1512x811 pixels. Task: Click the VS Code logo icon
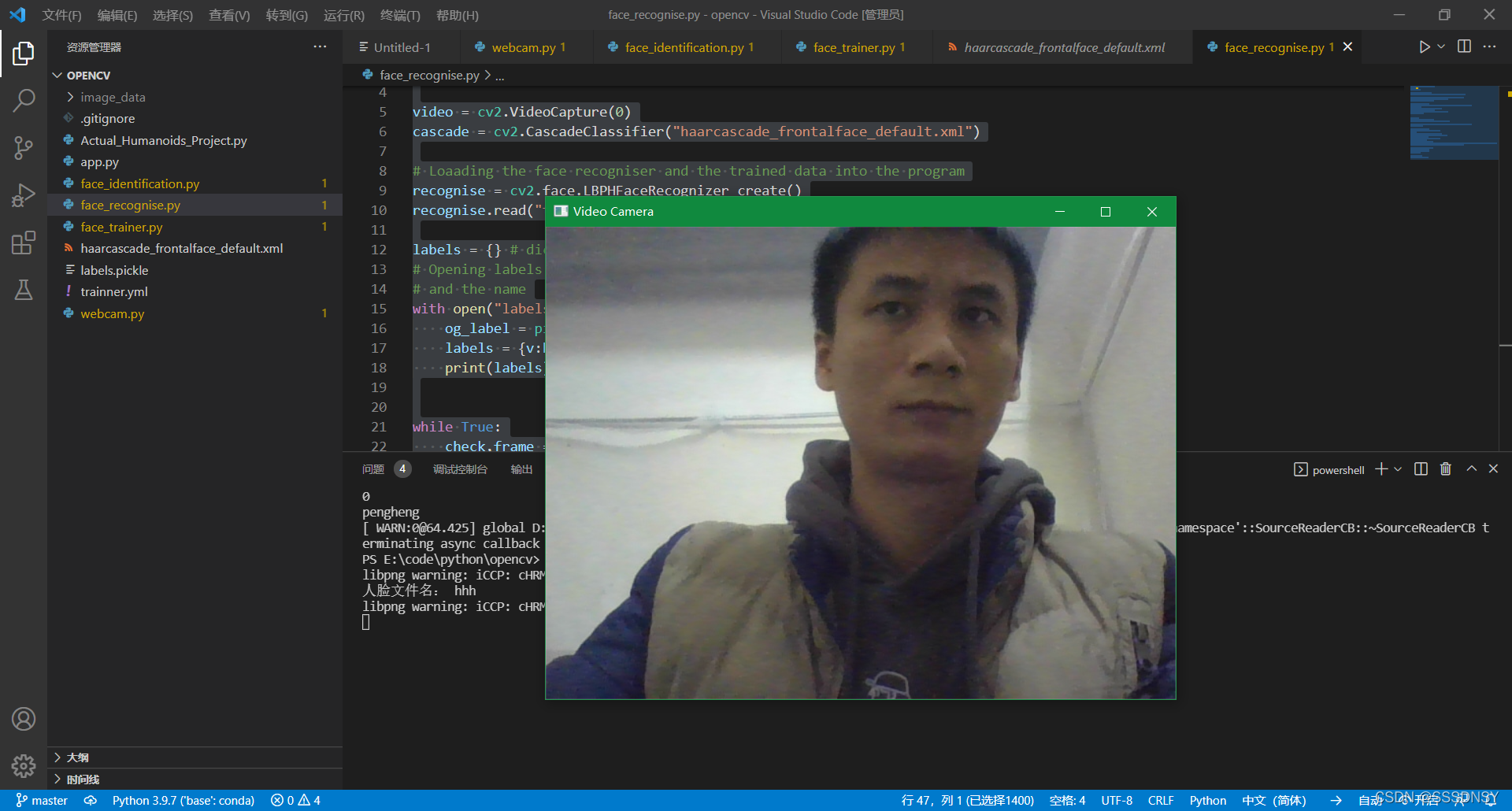coord(17,15)
